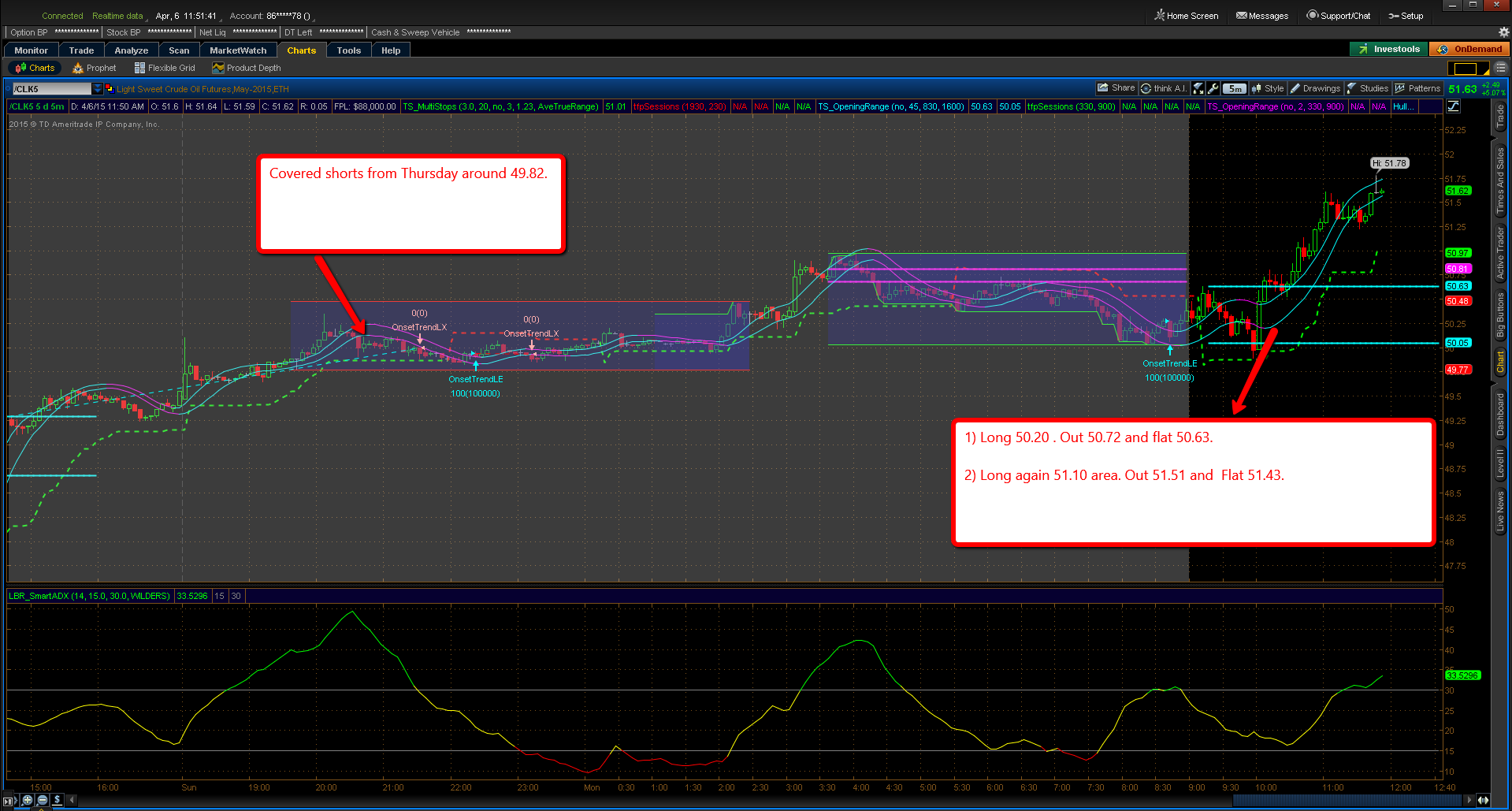Click the OnDemand button

(1469, 49)
